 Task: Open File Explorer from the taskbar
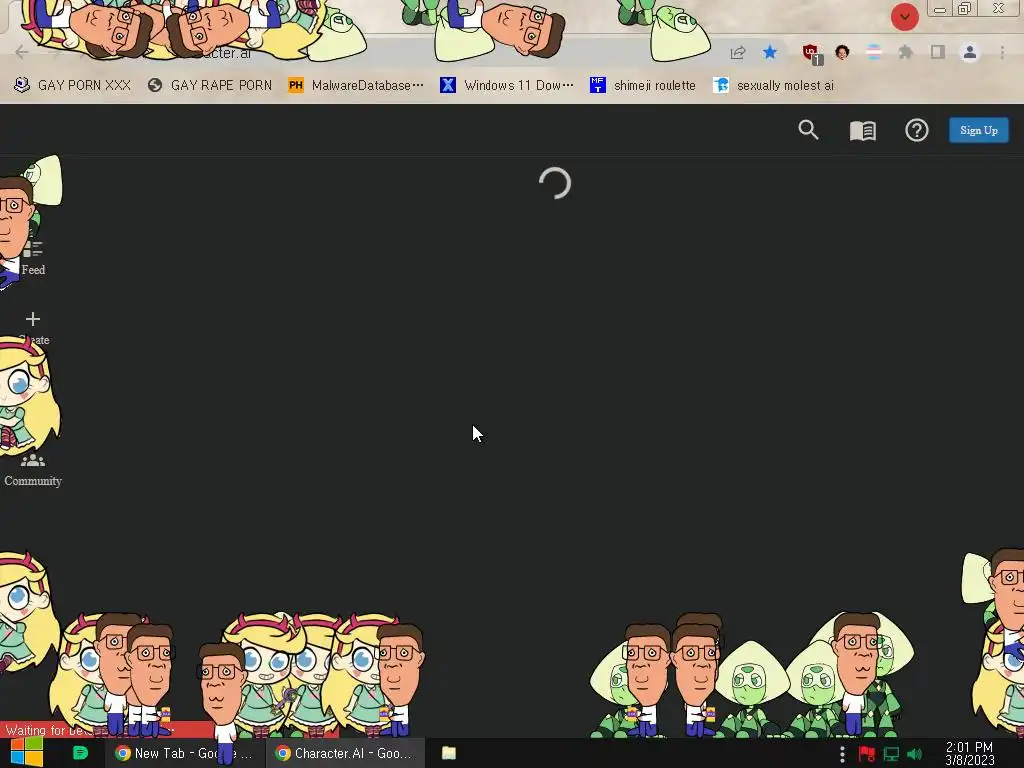point(449,753)
